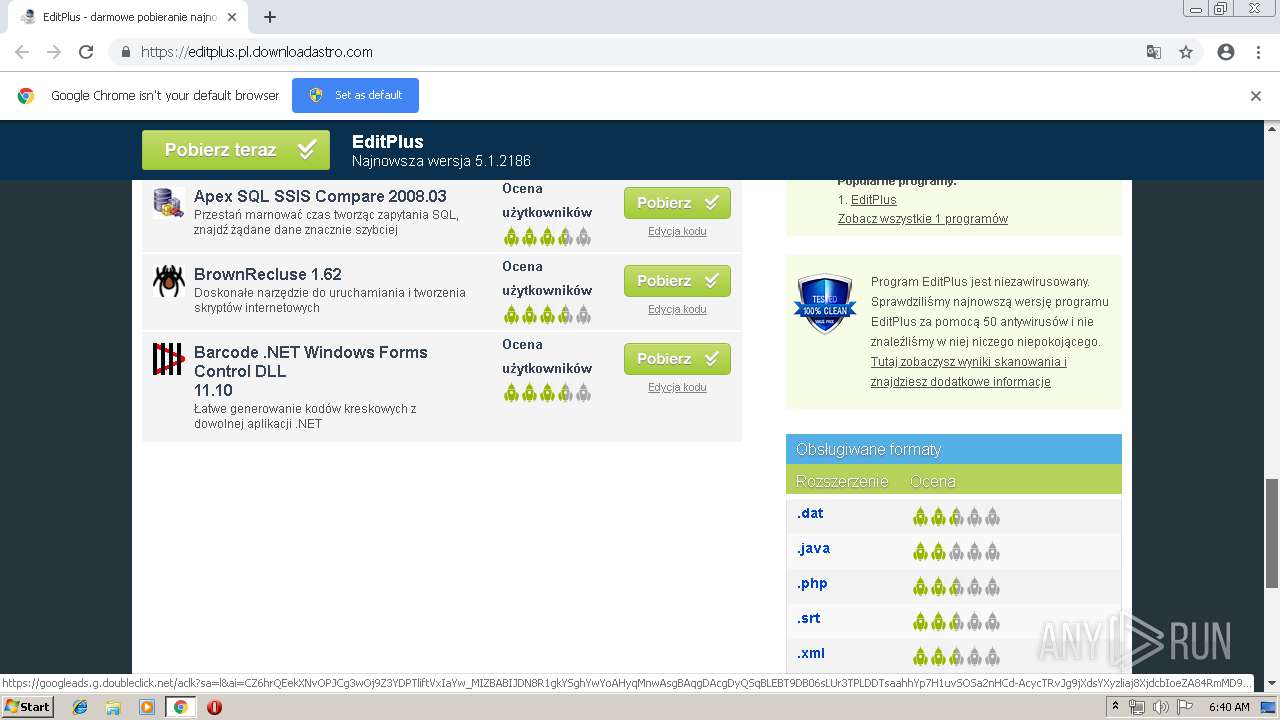The image size is (1280, 720).
Task: Click the Barcode .NET barcode icon
Action: [168, 359]
